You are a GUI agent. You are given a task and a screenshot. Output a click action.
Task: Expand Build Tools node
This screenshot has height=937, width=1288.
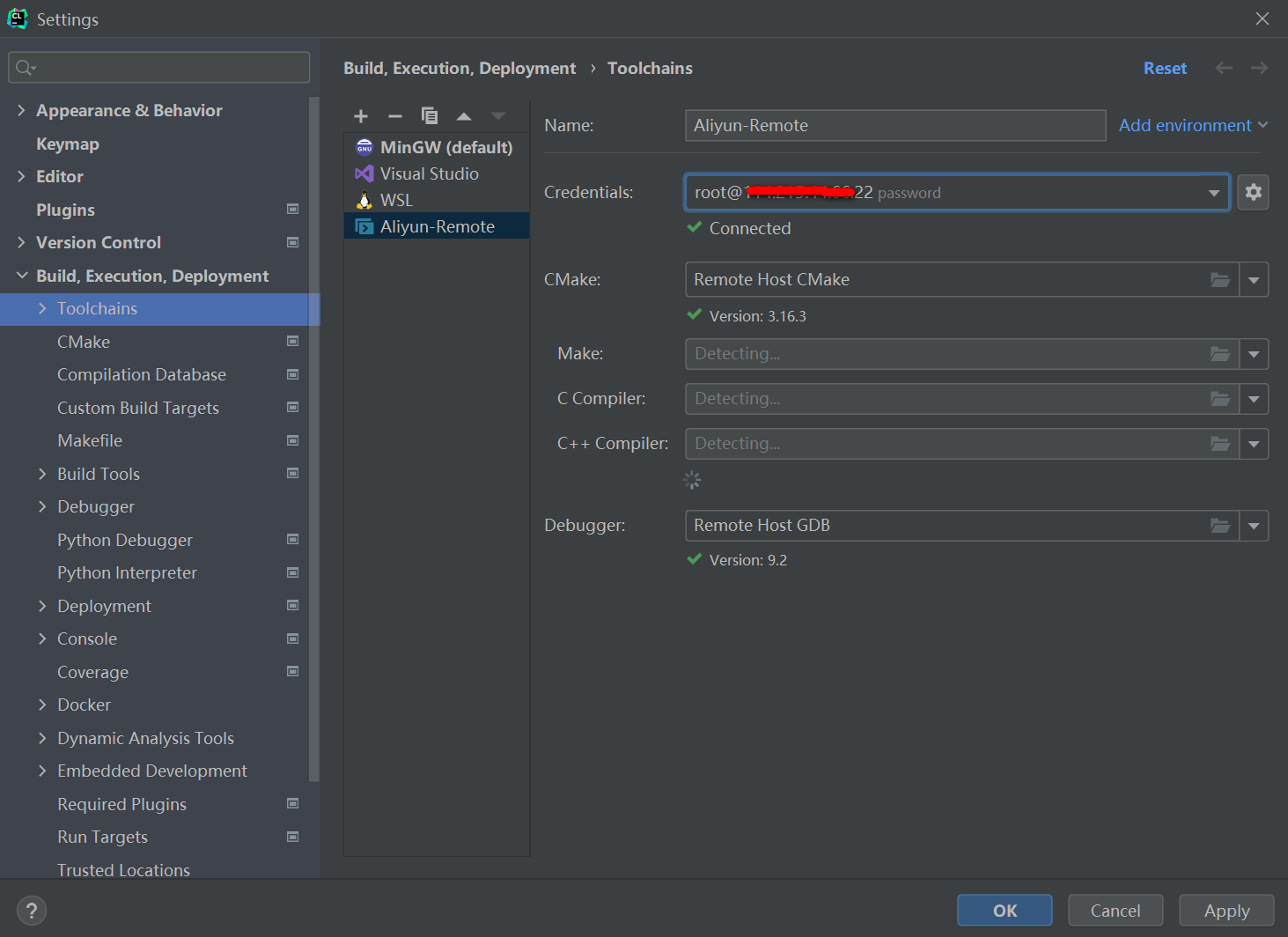click(x=42, y=474)
